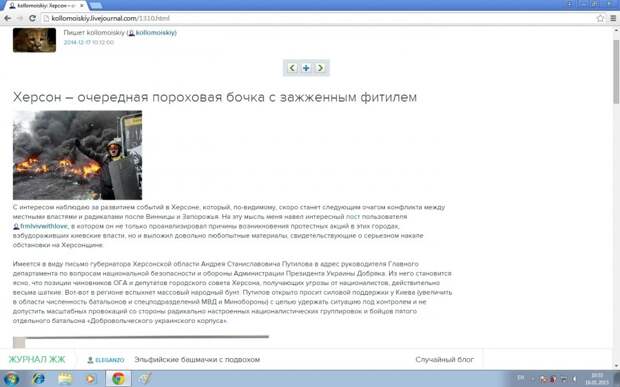Open a new browser tab
Image resolution: width=620 pixels, height=387 pixels.
tap(96, 6)
